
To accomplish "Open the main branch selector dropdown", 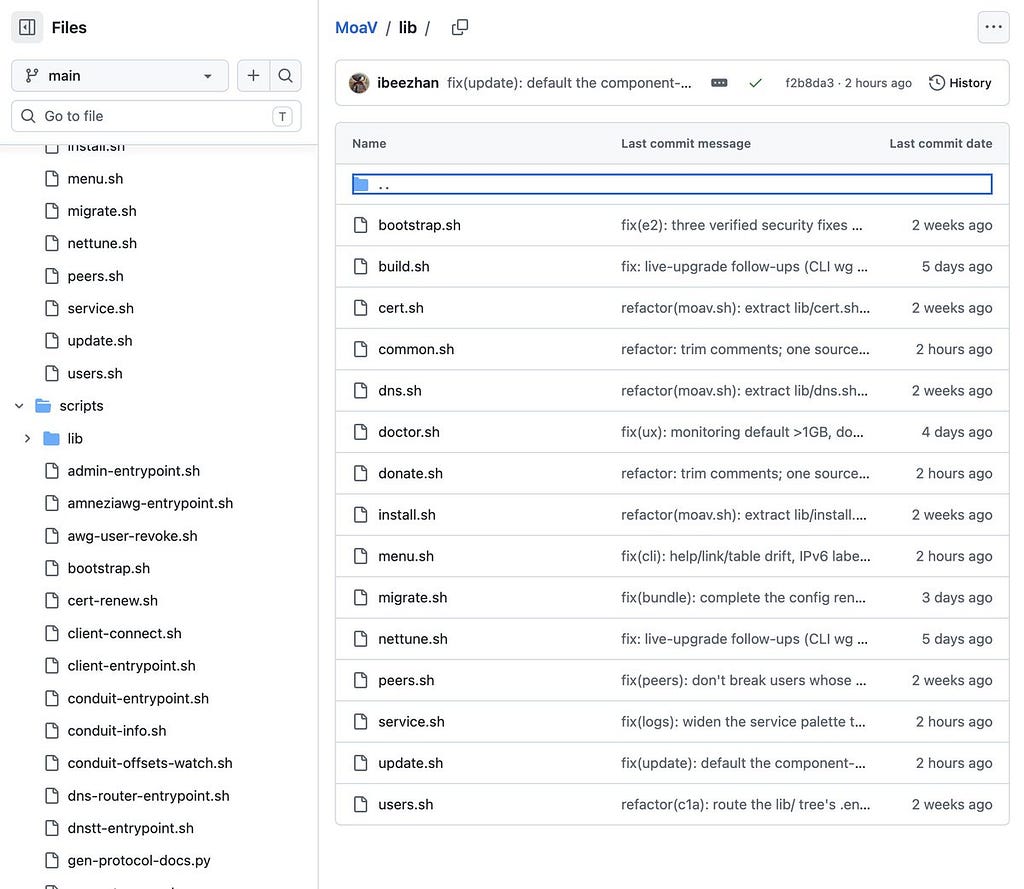I will pyautogui.click(x=120, y=76).
